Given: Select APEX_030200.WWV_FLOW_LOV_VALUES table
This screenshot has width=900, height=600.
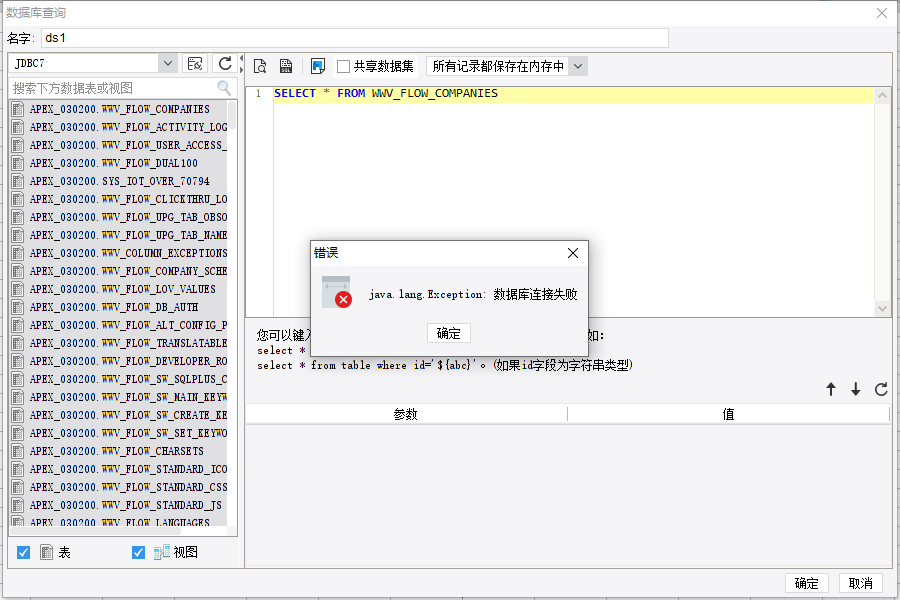Looking at the screenshot, I should [x=118, y=289].
